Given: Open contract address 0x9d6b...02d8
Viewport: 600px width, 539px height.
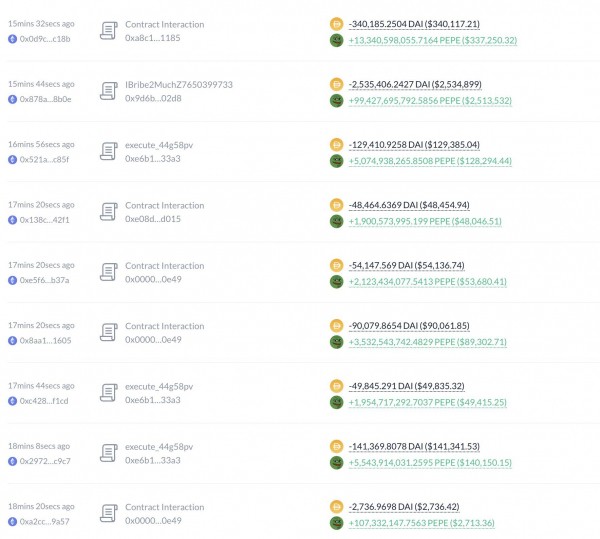Looking at the screenshot, I should 153,98.
